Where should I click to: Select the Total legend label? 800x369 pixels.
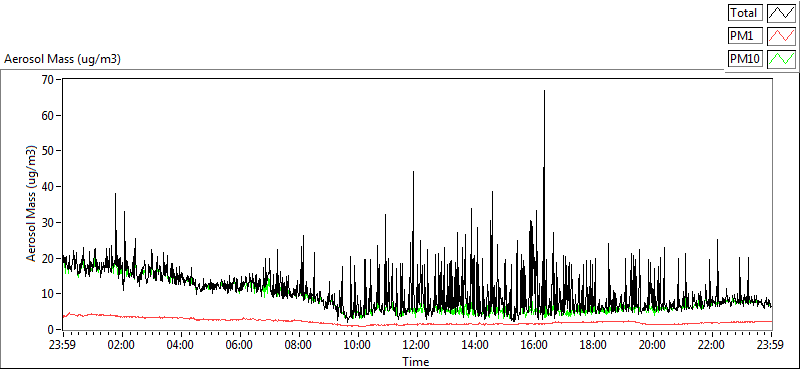pyautogui.click(x=745, y=12)
